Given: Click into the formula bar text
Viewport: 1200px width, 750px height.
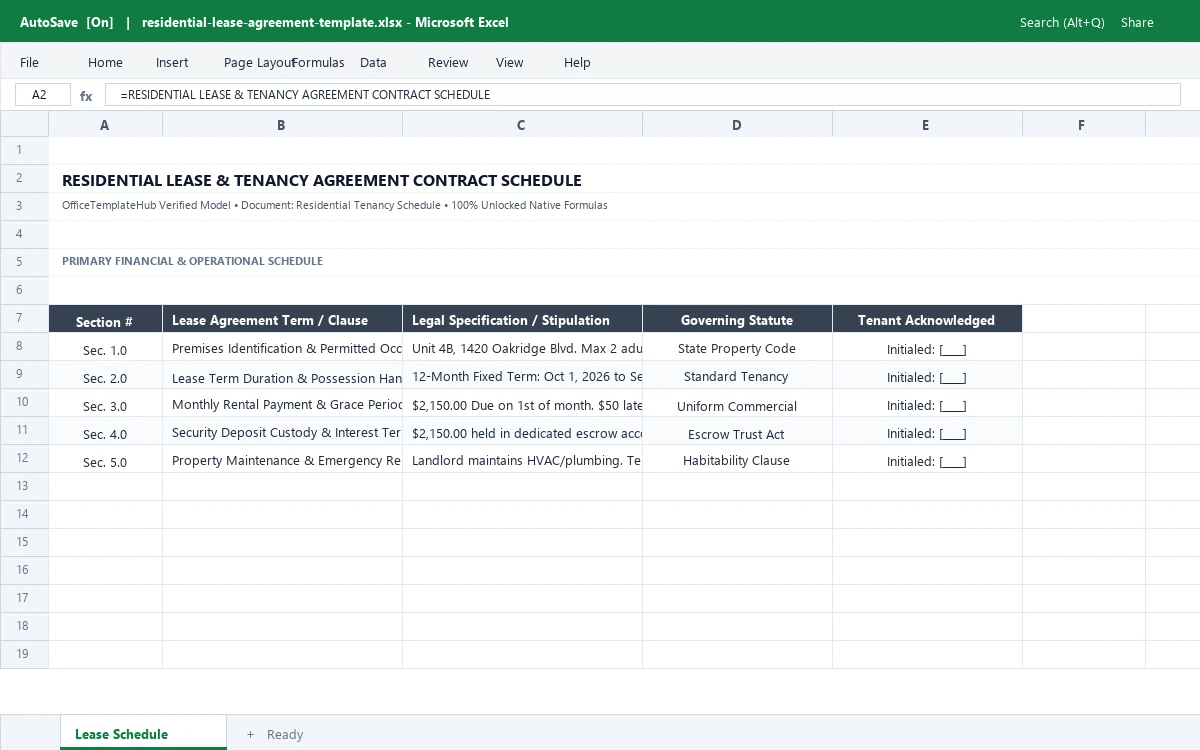Looking at the screenshot, I should pyautogui.click(x=642, y=95).
